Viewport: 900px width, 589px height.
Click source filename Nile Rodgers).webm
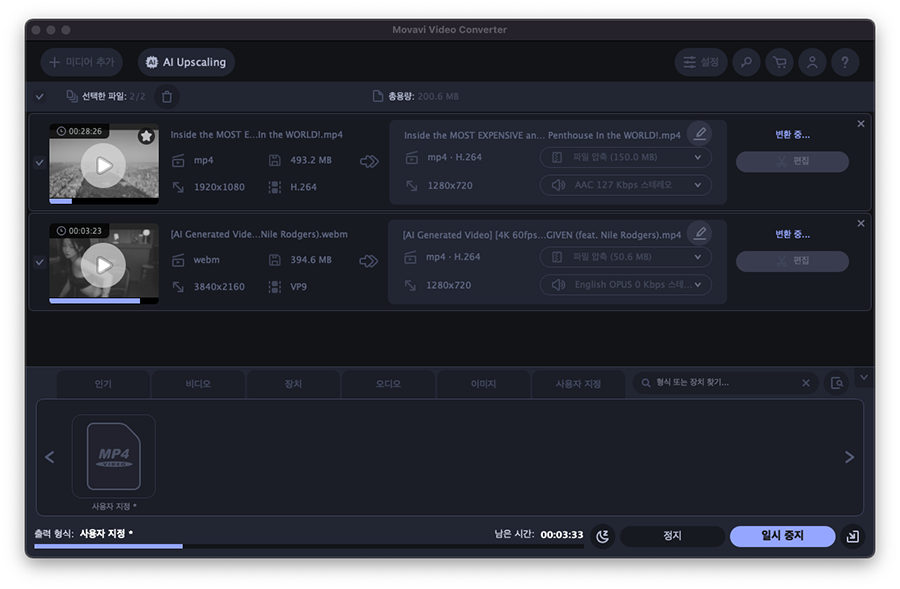[259, 234]
